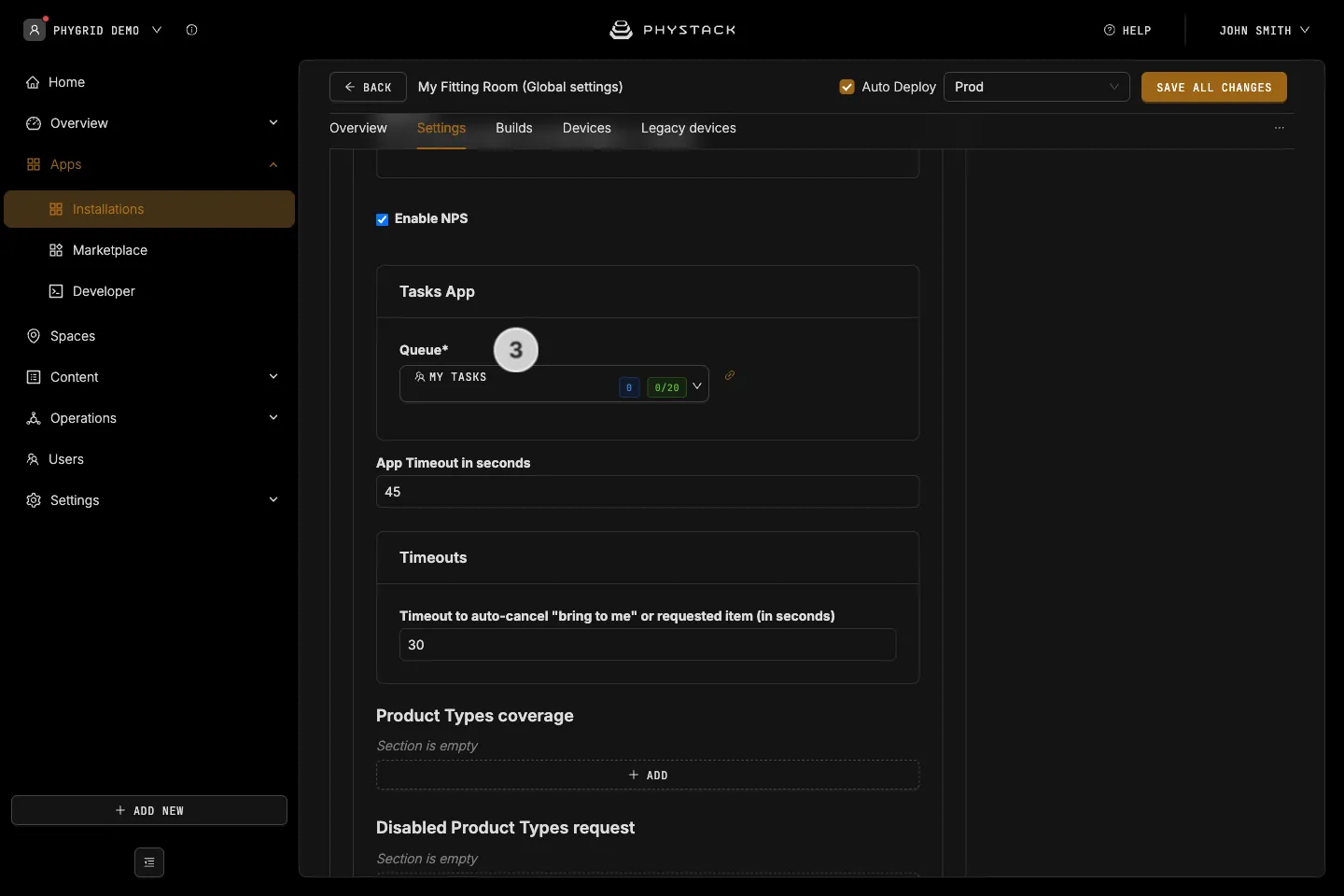Open the info icon beside PhyGrid Demo

click(x=191, y=30)
